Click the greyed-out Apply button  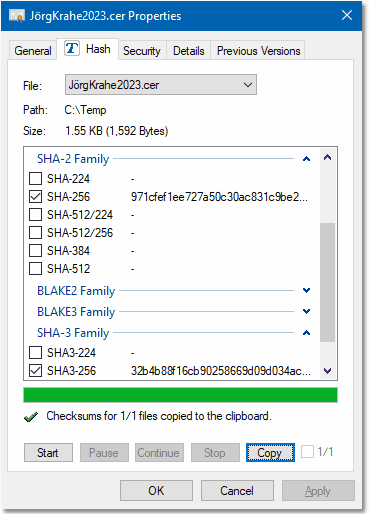[318, 491]
